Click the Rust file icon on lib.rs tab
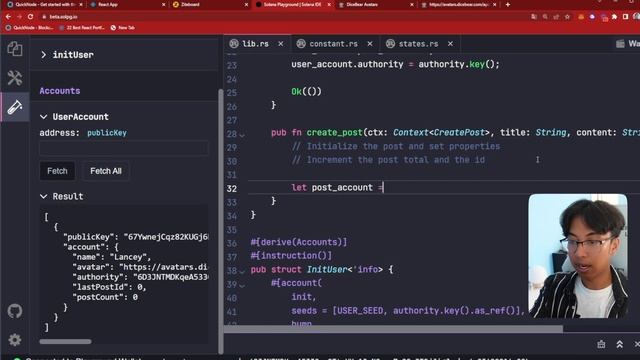Image resolution: width=640 pixels, height=360 pixels. (234, 44)
